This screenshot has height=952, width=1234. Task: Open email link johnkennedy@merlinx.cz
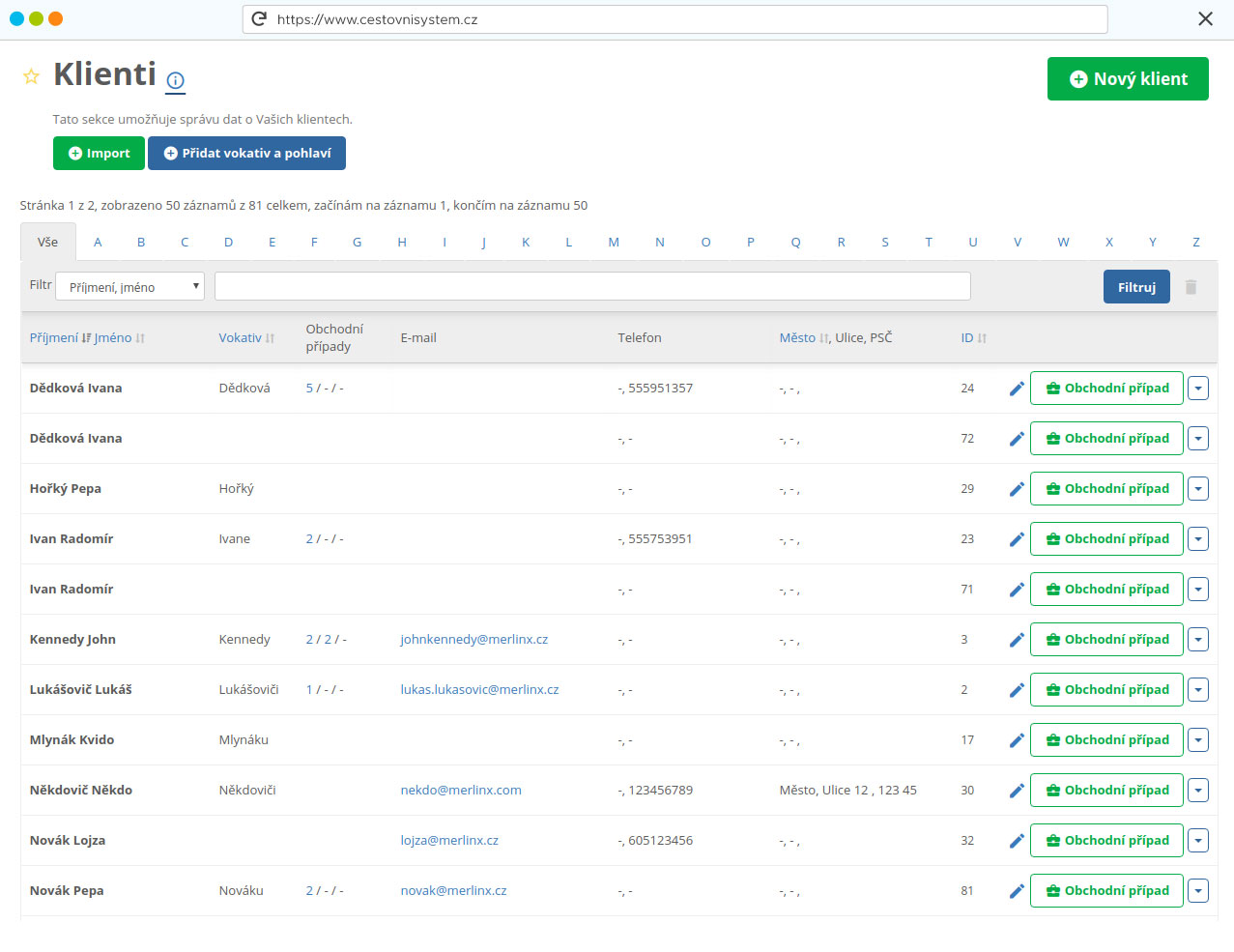tap(474, 640)
